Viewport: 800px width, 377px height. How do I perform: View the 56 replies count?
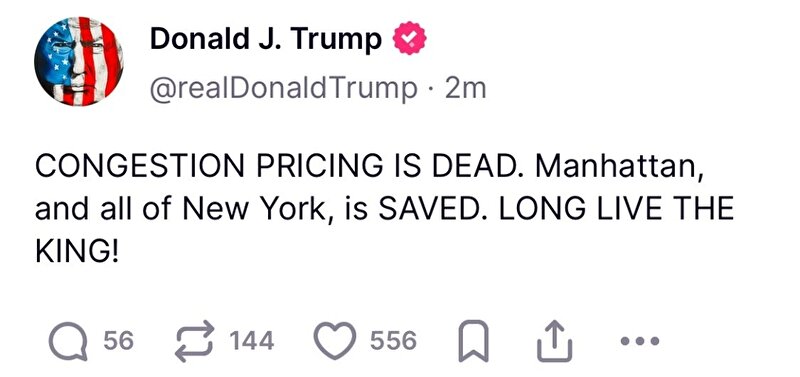tap(119, 340)
